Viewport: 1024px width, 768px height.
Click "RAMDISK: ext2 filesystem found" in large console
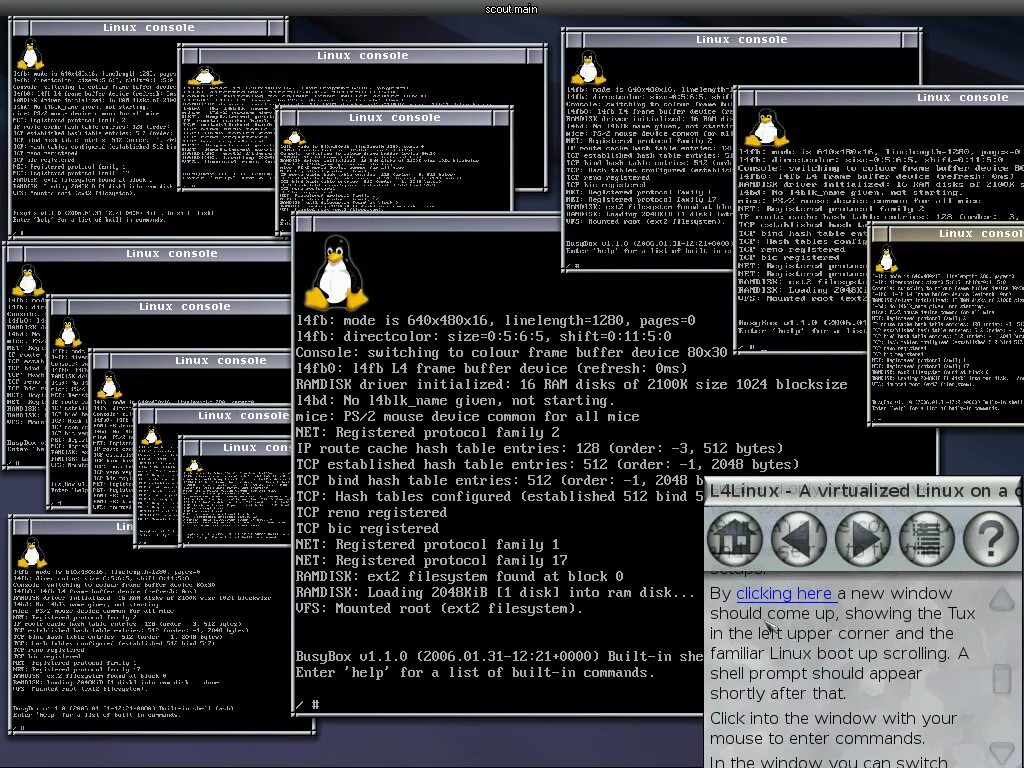coord(459,576)
